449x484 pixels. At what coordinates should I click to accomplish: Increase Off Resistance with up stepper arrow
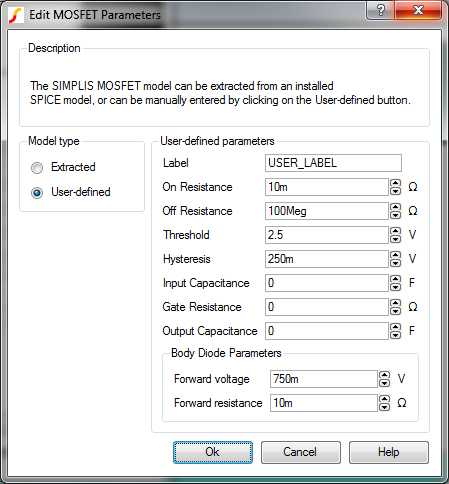coord(395,207)
